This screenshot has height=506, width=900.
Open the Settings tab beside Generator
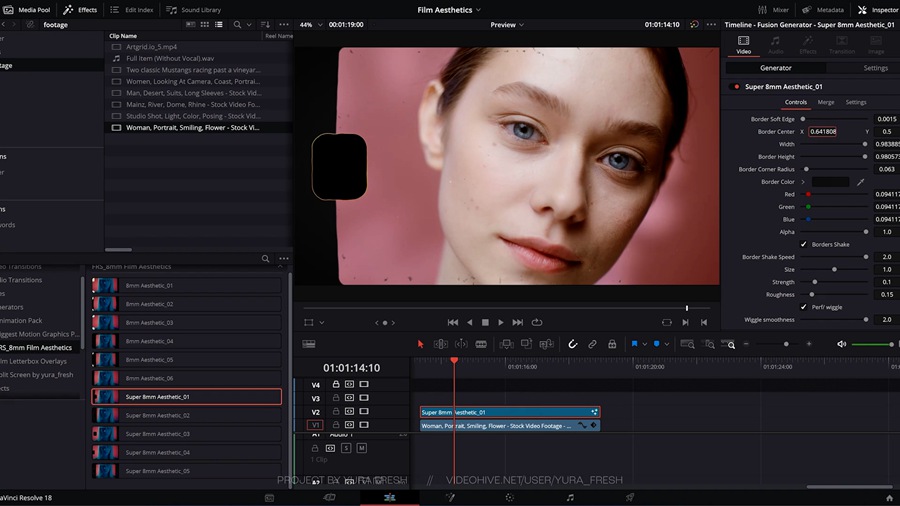(x=875, y=68)
